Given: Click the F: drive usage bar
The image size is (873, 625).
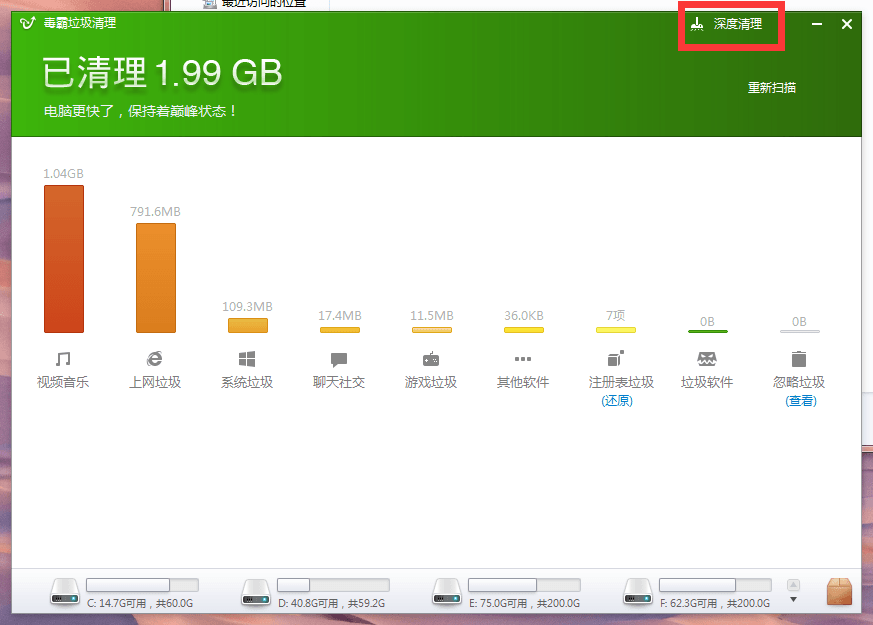Looking at the screenshot, I should tap(715, 585).
